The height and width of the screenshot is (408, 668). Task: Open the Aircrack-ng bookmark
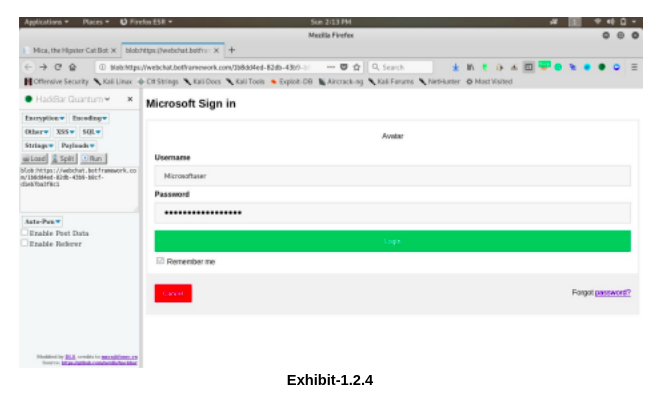coord(341,81)
